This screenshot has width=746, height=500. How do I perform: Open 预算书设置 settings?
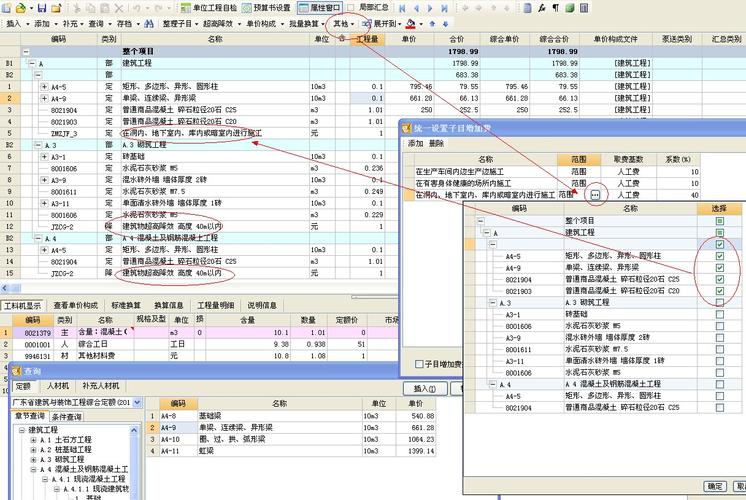(x=266, y=8)
